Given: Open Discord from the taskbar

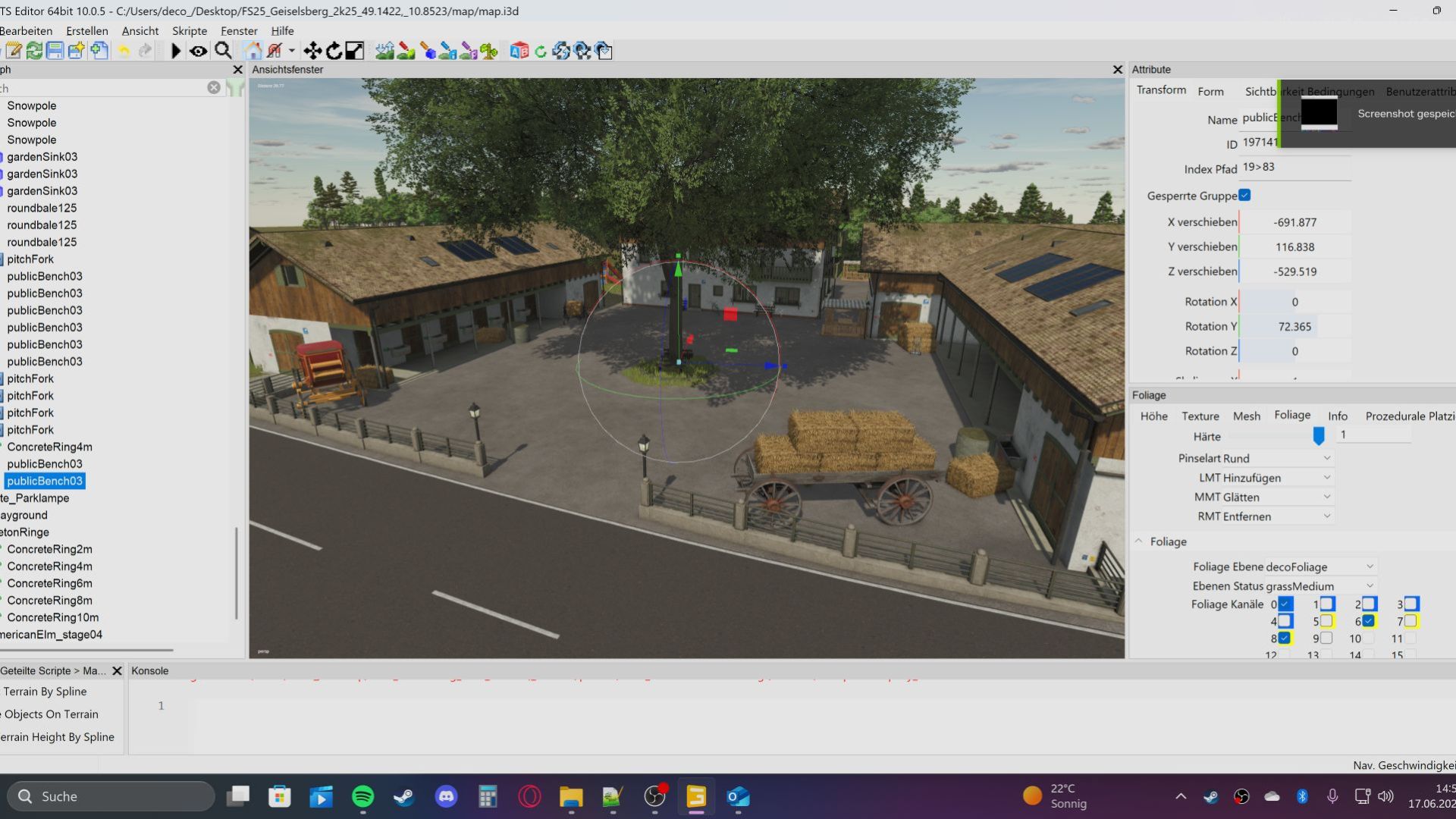Looking at the screenshot, I should coord(446,796).
